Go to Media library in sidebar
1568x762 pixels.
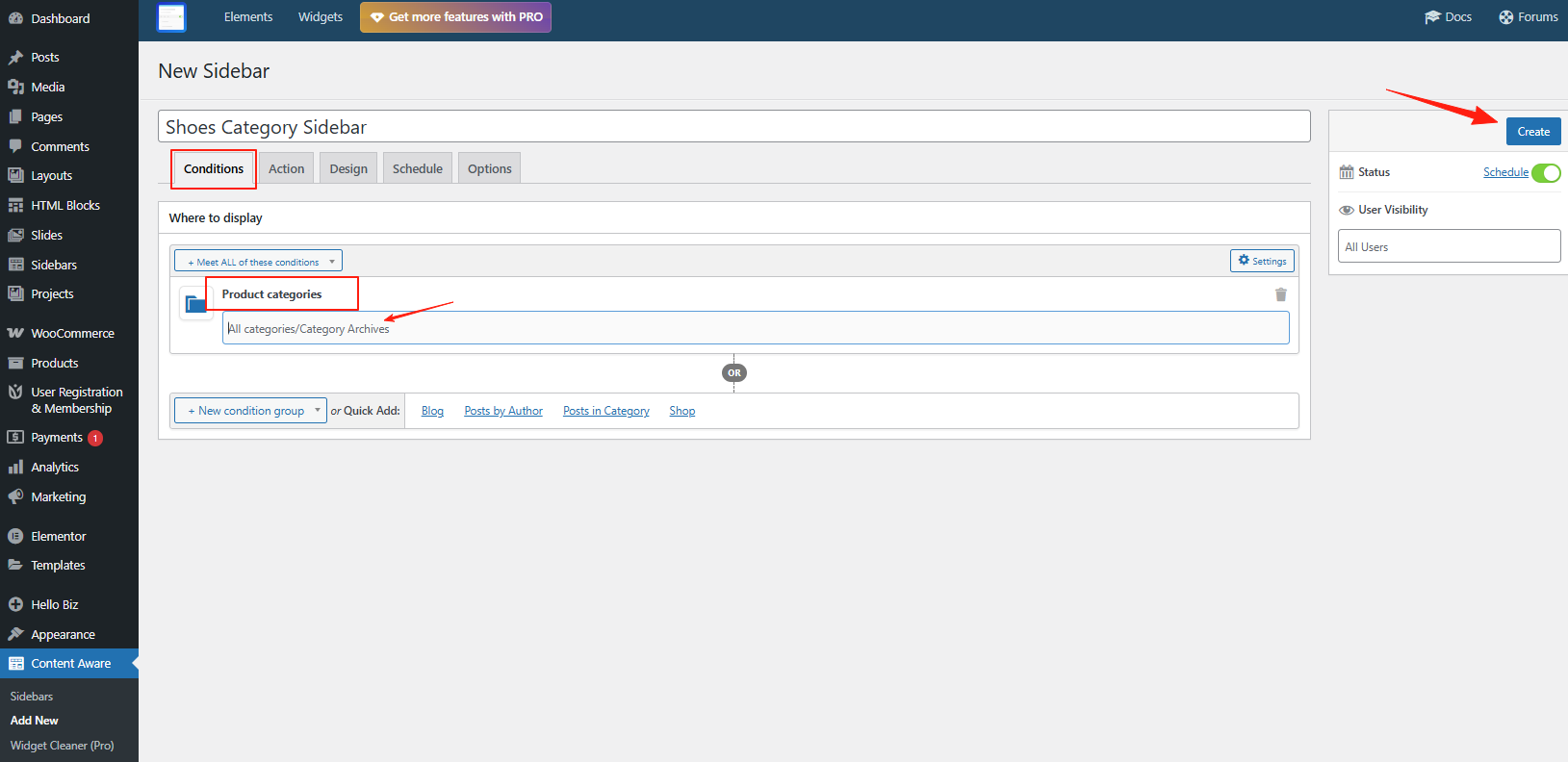tap(47, 88)
